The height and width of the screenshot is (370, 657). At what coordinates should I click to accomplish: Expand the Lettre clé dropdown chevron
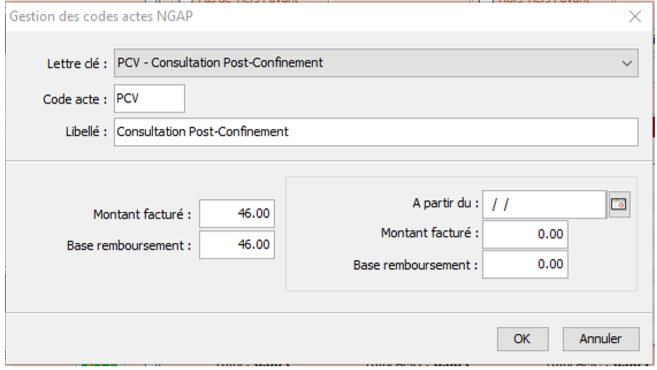click(x=627, y=63)
